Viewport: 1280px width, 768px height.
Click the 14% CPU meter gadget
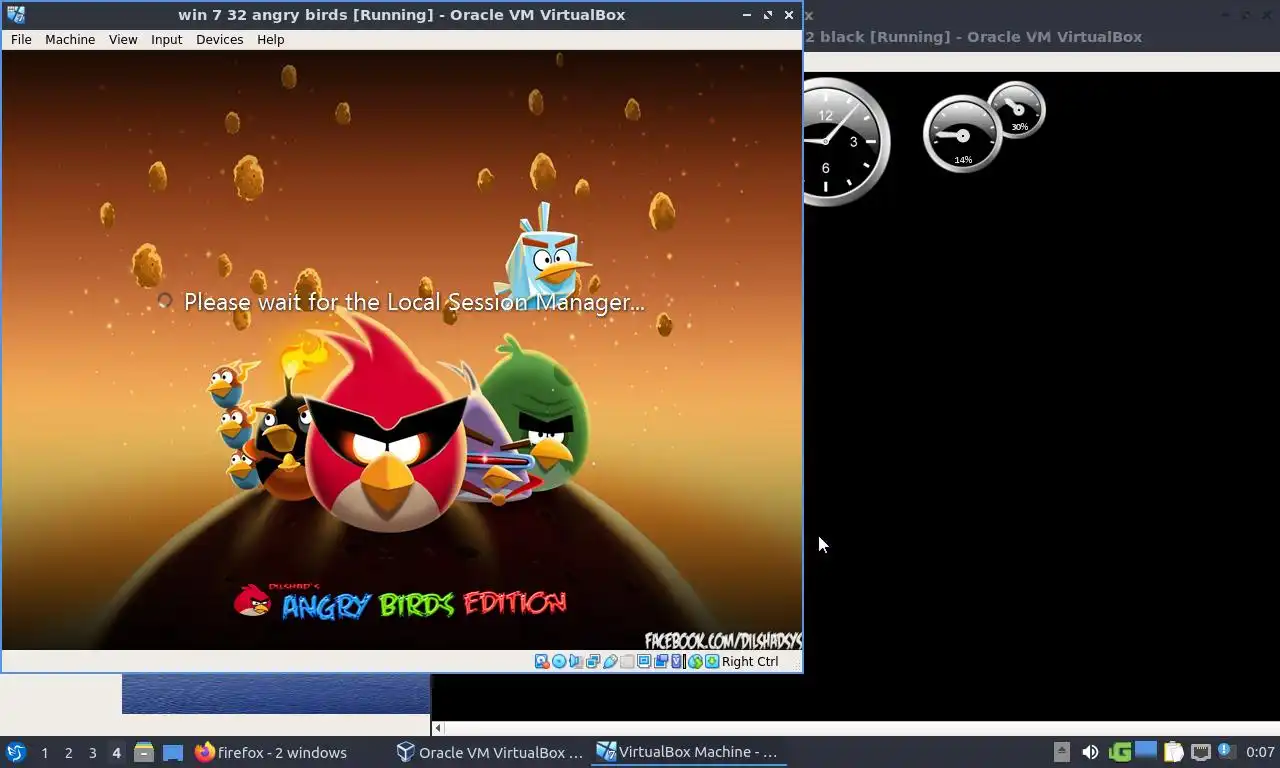pyautogui.click(x=962, y=134)
